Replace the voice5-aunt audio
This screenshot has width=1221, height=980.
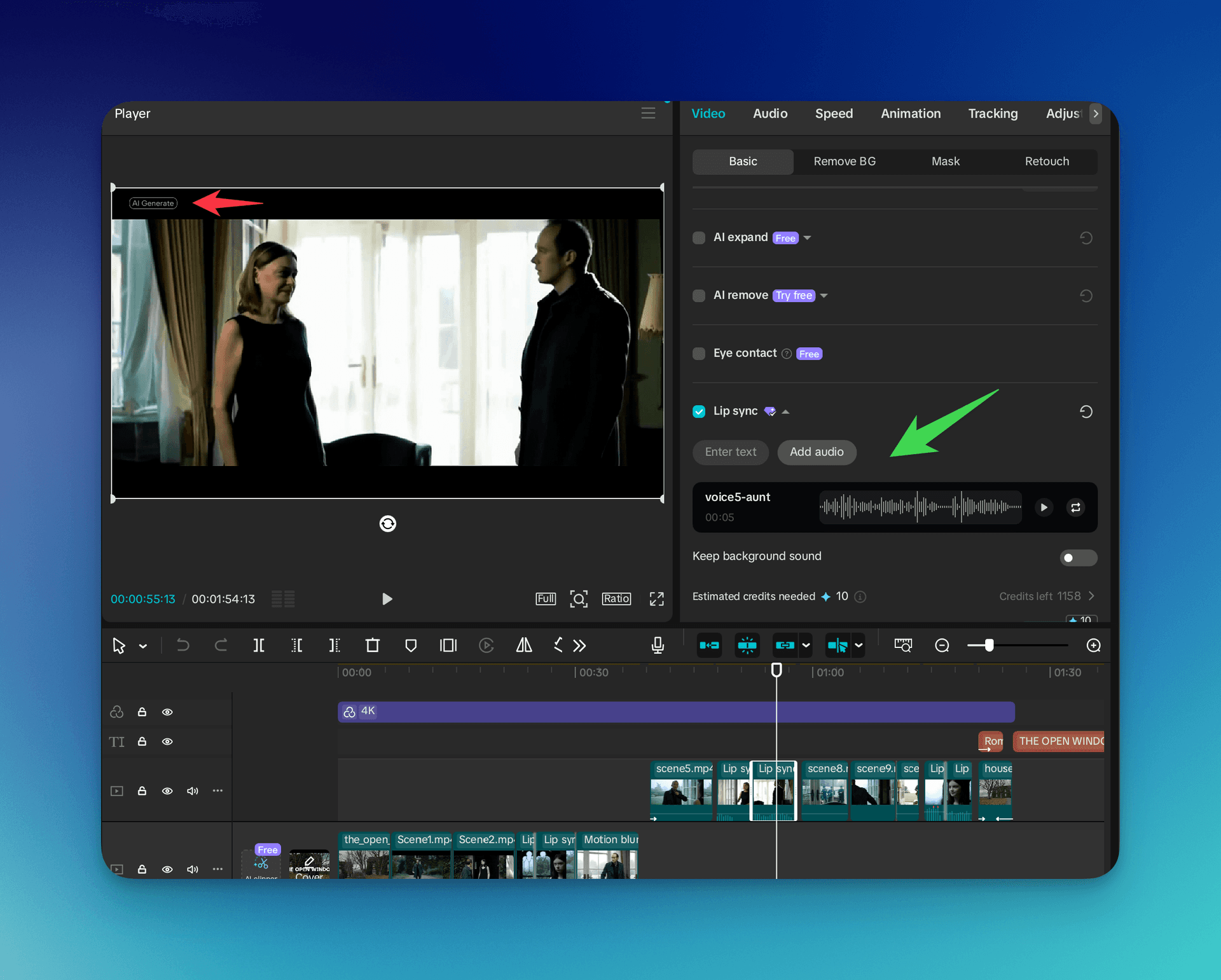tap(1075, 507)
